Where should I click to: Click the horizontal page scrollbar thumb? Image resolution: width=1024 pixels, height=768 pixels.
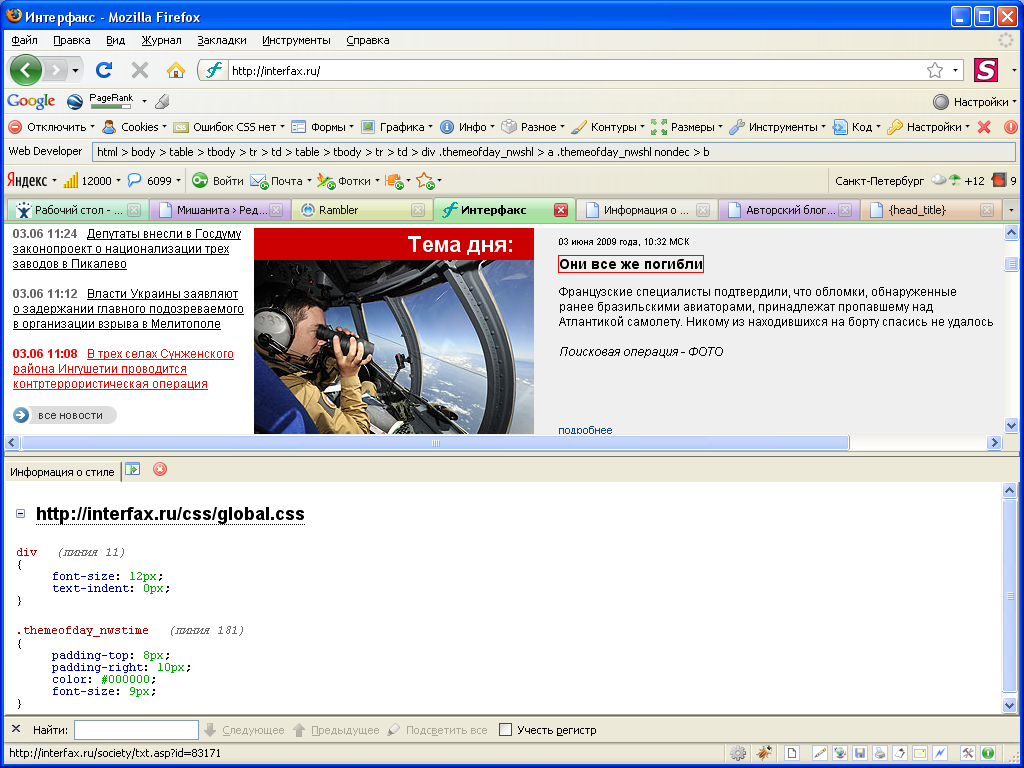point(436,443)
